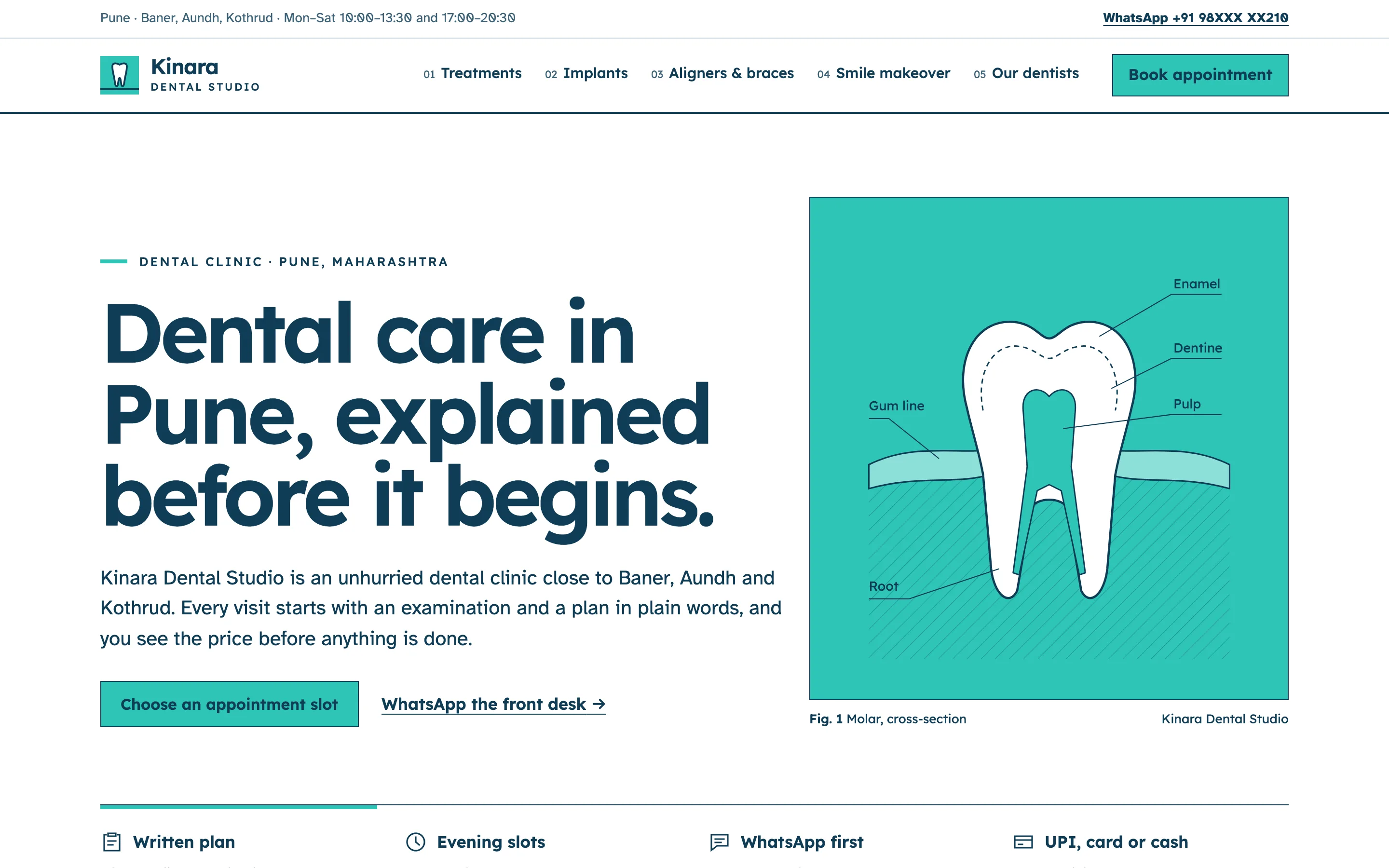Click the Evening slots heading

(491, 841)
